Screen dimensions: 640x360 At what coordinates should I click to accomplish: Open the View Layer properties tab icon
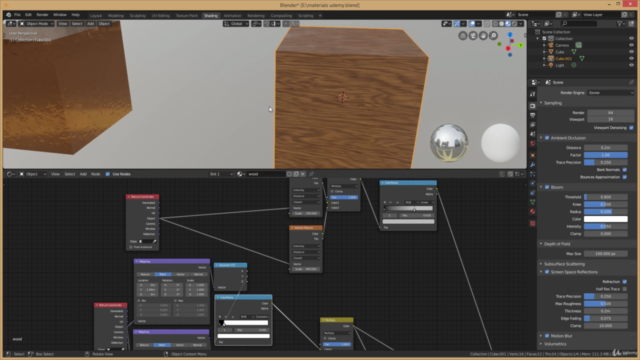(533, 125)
